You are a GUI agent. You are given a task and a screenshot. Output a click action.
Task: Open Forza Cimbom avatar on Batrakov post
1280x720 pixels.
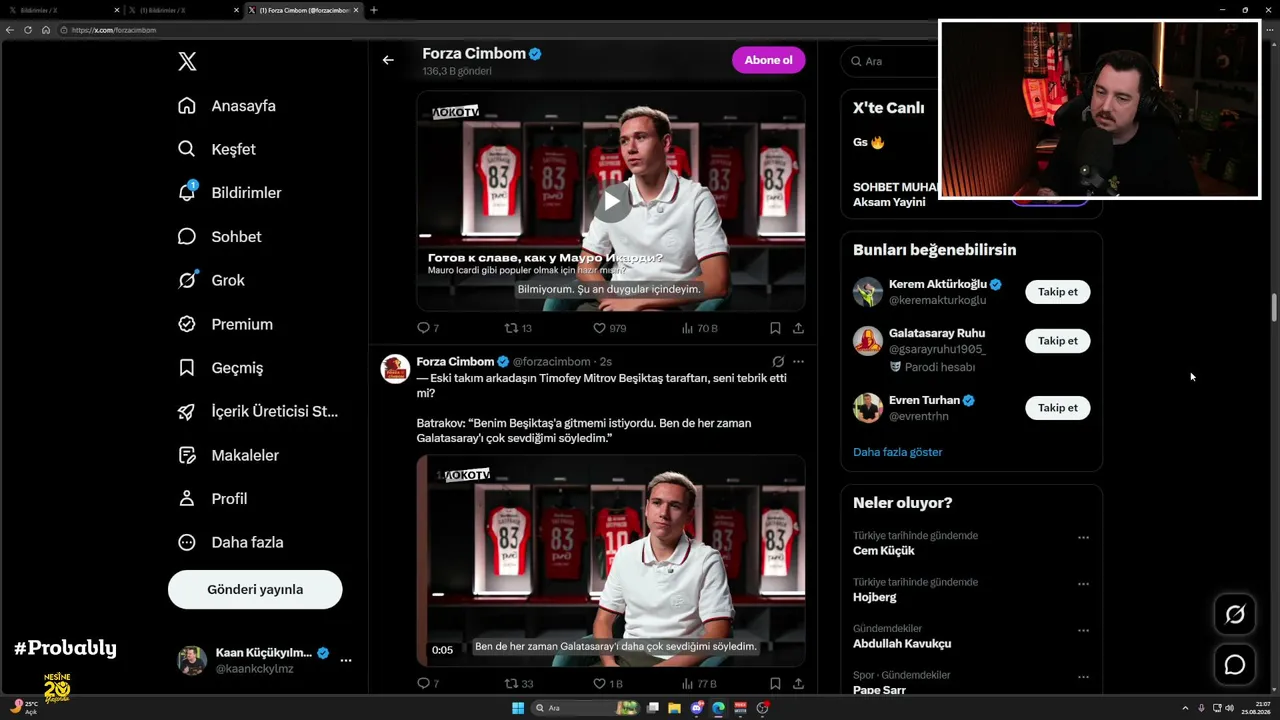click(395, 368)
